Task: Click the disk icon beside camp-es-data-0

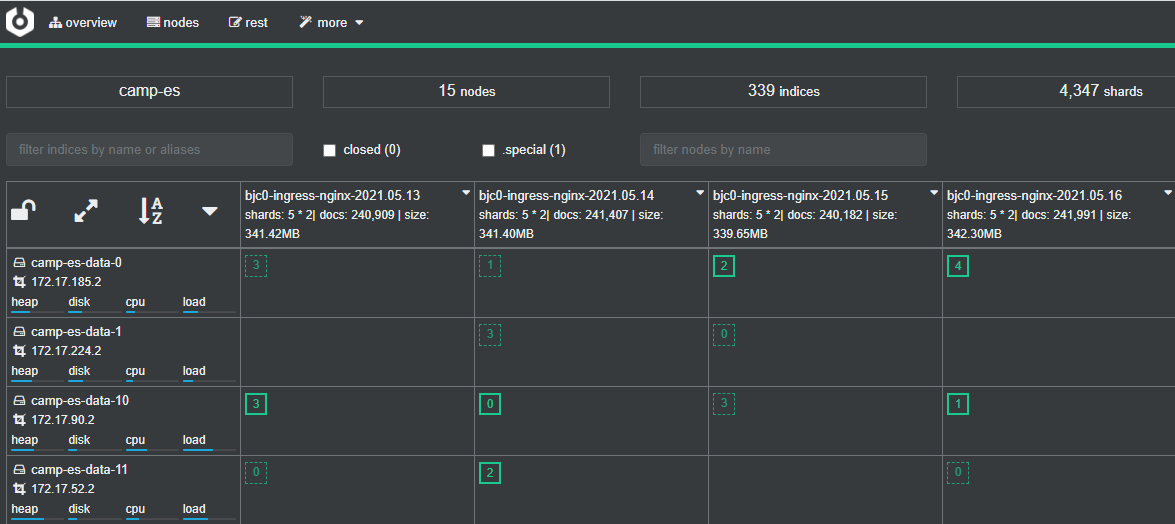Action: (x=19, y=263)
